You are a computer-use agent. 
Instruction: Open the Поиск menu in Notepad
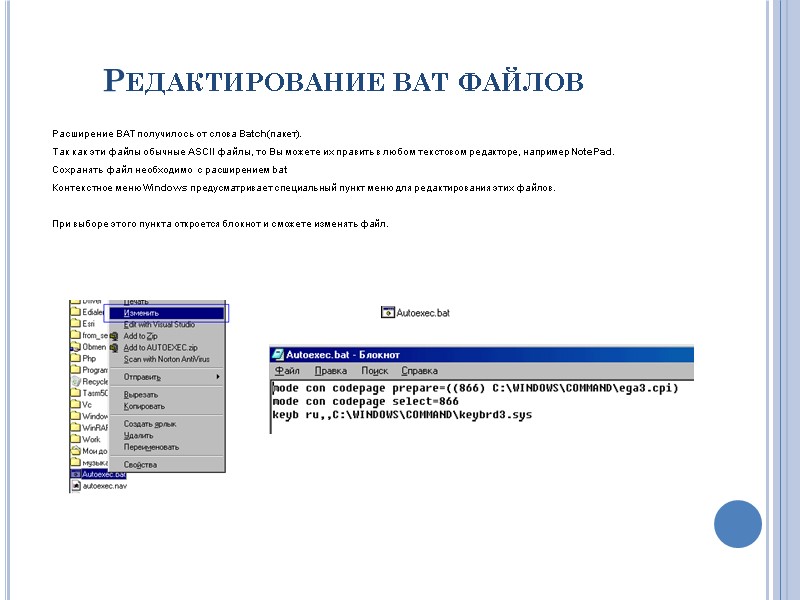pos(374,371)
